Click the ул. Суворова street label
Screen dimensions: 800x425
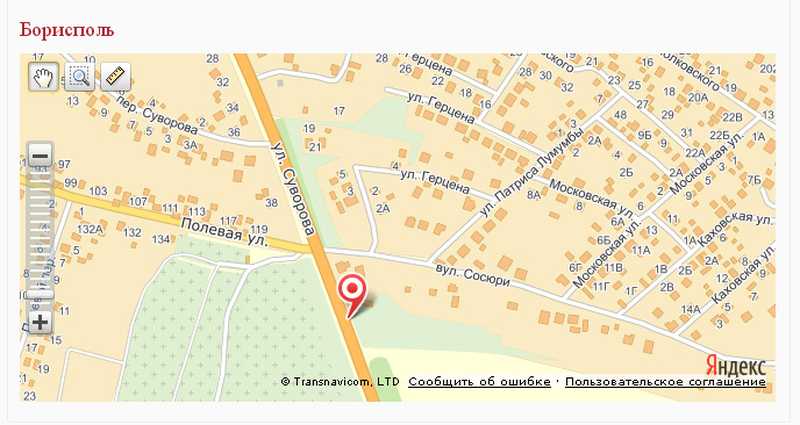(294, 188)
